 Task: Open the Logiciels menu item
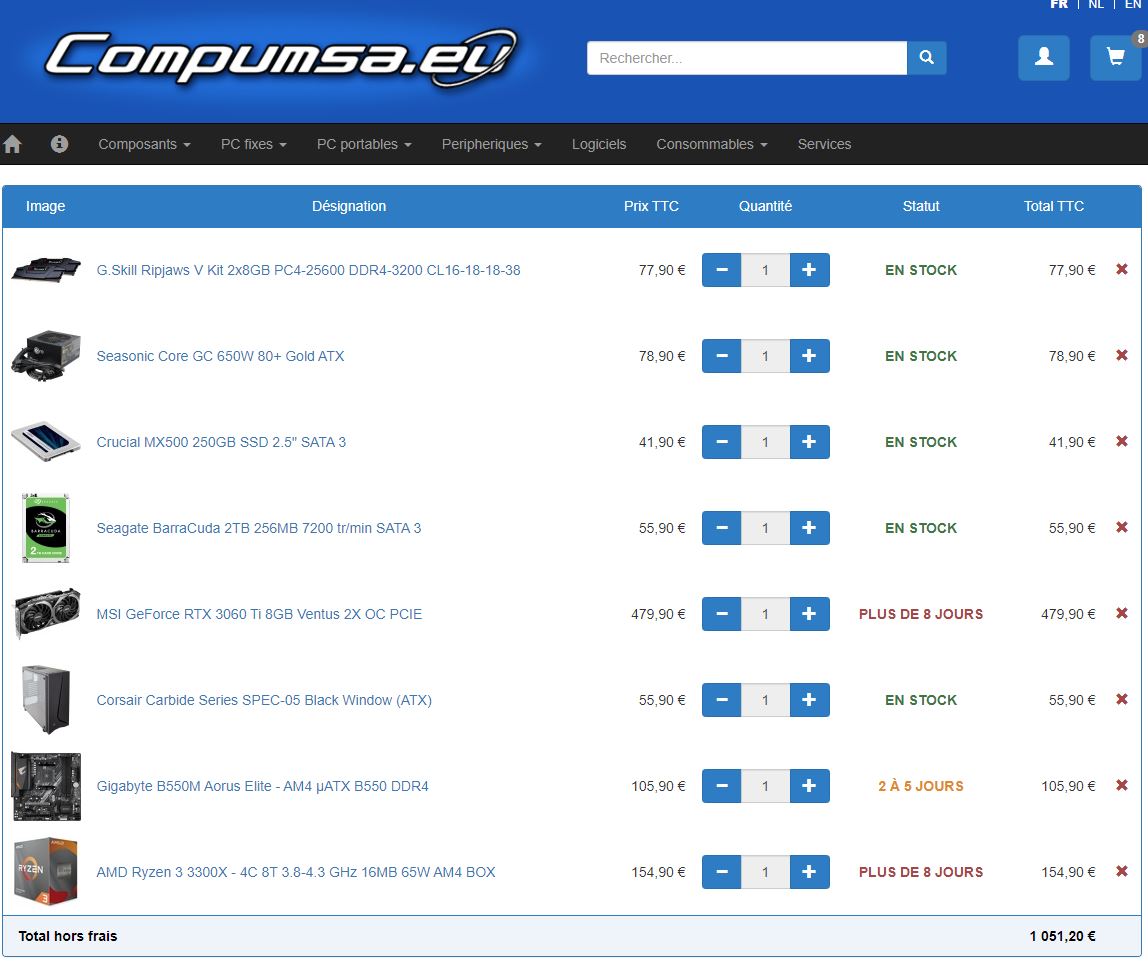tap(599, 144)
